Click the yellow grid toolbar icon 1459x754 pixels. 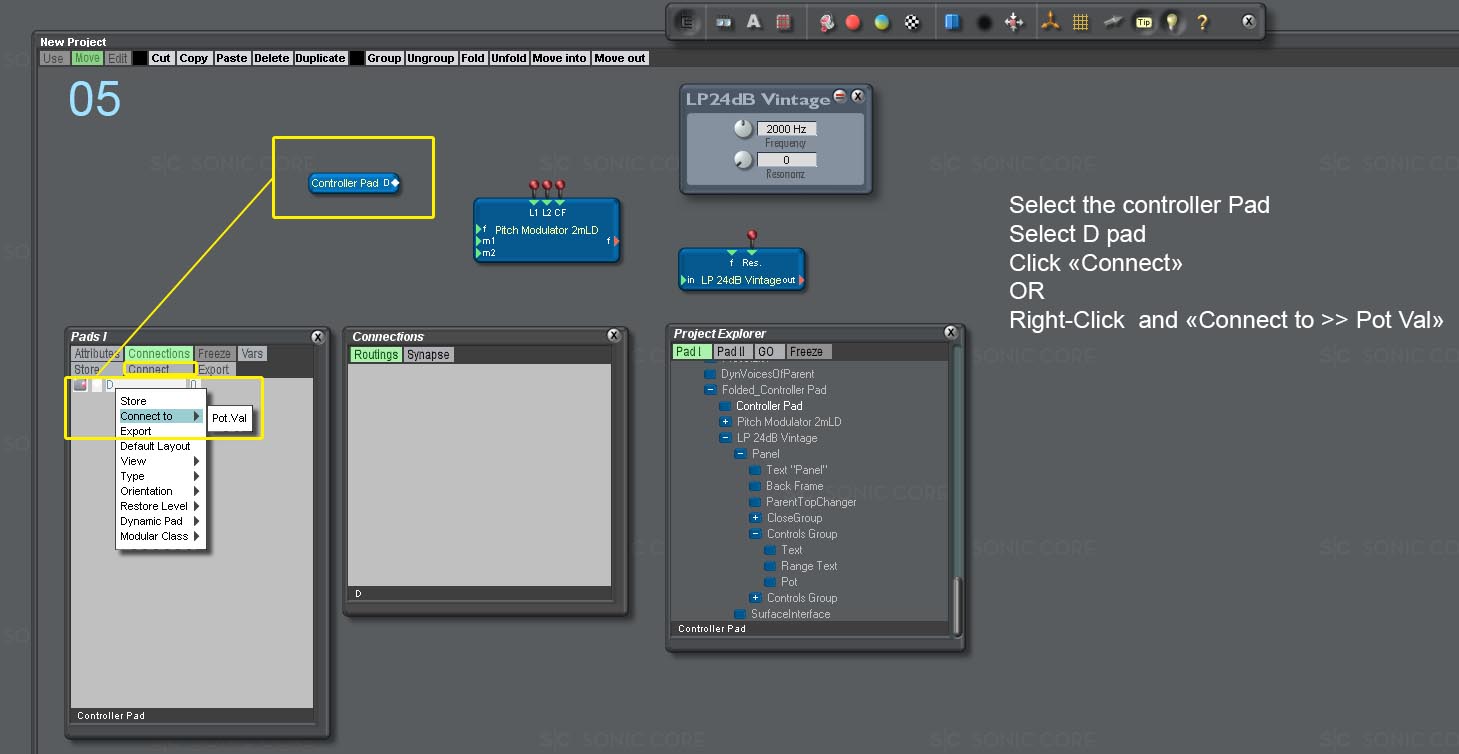coord(1078,21)
